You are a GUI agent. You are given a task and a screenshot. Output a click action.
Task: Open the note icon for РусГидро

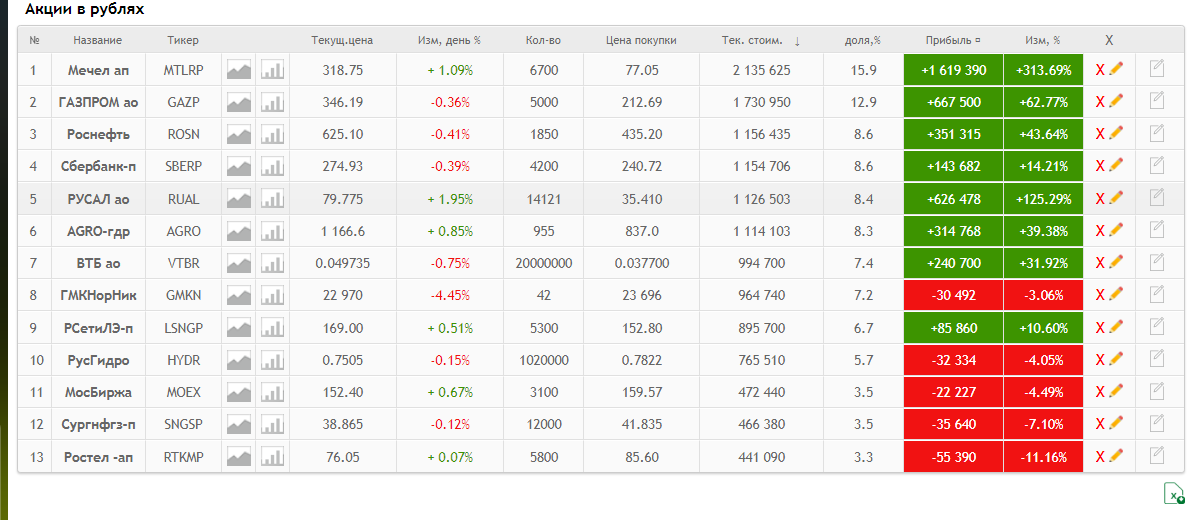pyautogui.click(x=1157, y=358)
